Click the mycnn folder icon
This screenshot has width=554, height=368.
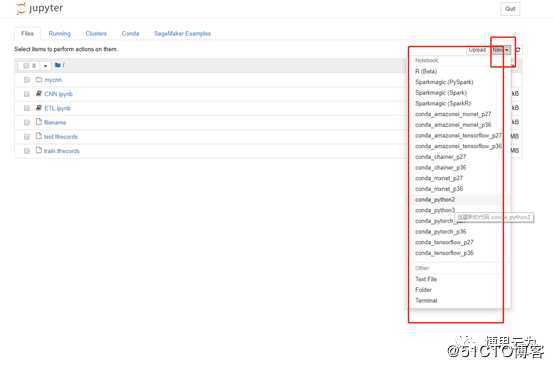tap(39, 79)
